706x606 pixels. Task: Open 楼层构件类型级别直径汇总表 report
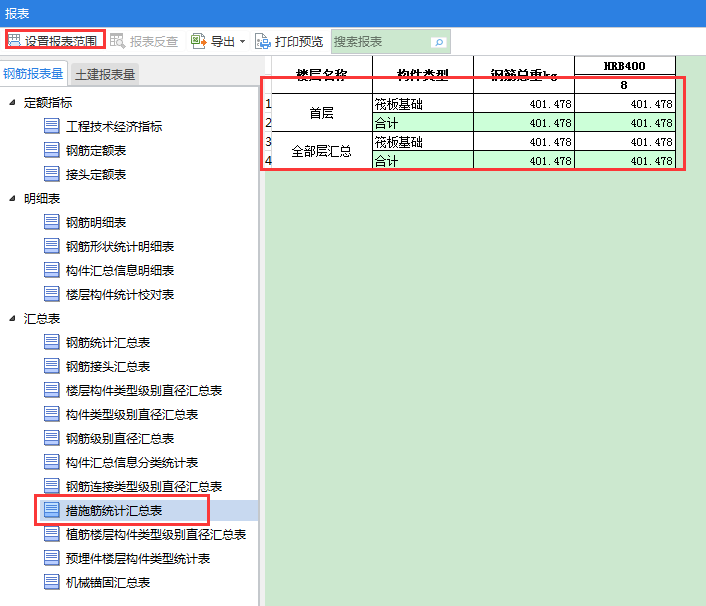pos(144,391)
